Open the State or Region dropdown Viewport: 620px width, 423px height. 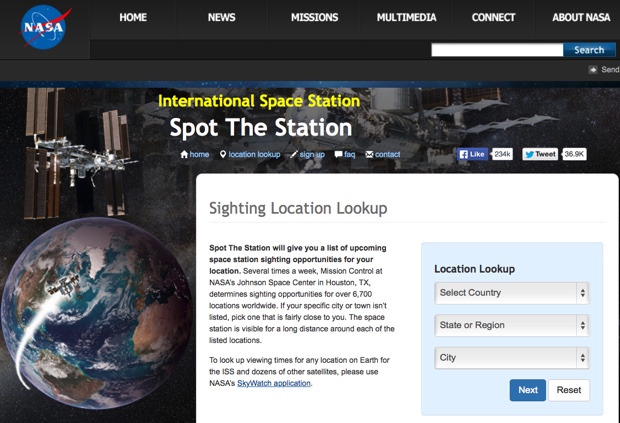512,325
